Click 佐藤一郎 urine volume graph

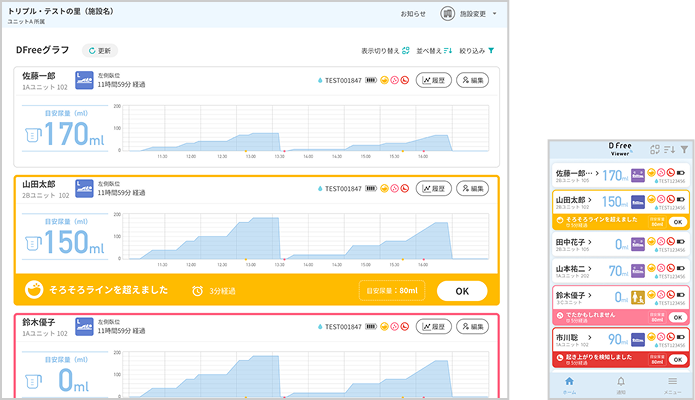point(306,129)
